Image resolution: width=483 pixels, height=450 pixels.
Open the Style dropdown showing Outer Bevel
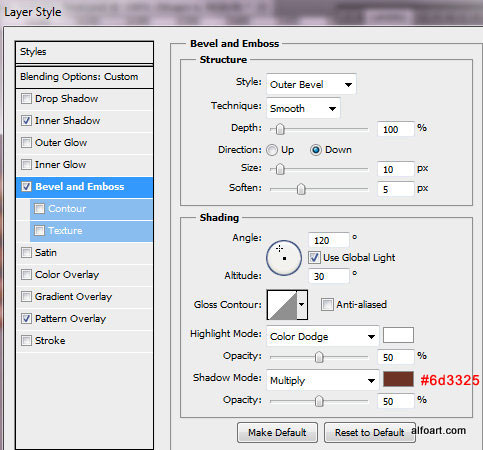coord(311,84)
